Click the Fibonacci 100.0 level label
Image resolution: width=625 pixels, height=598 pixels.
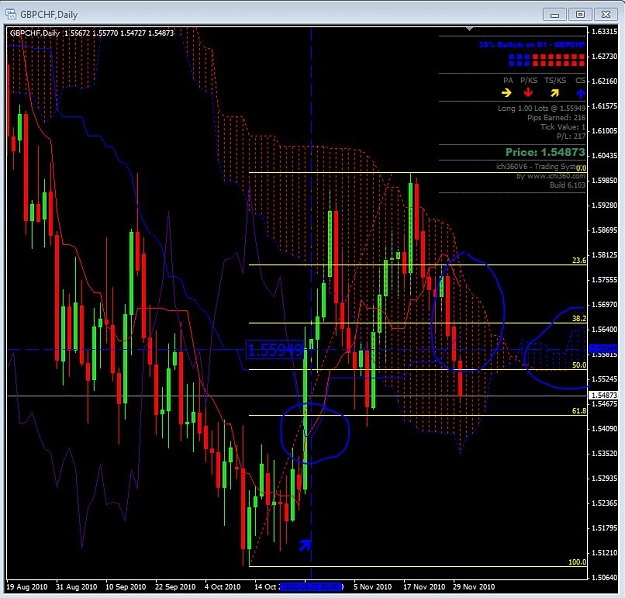[x=577, y=562]
